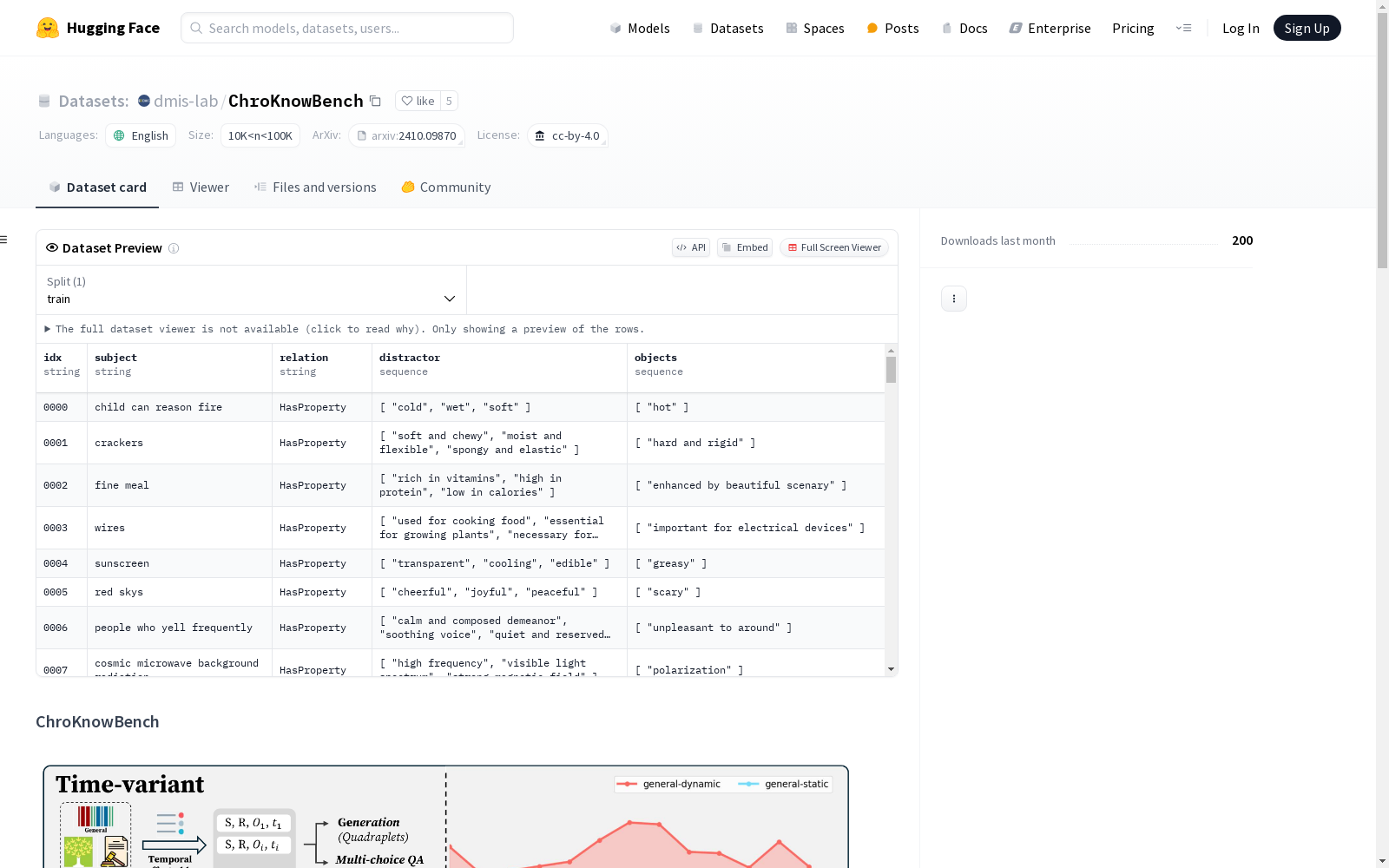The width and height of the screenshot is (1389, 868).
Task: Click the dmis-lab organization avatar
Action: (144, 101)
